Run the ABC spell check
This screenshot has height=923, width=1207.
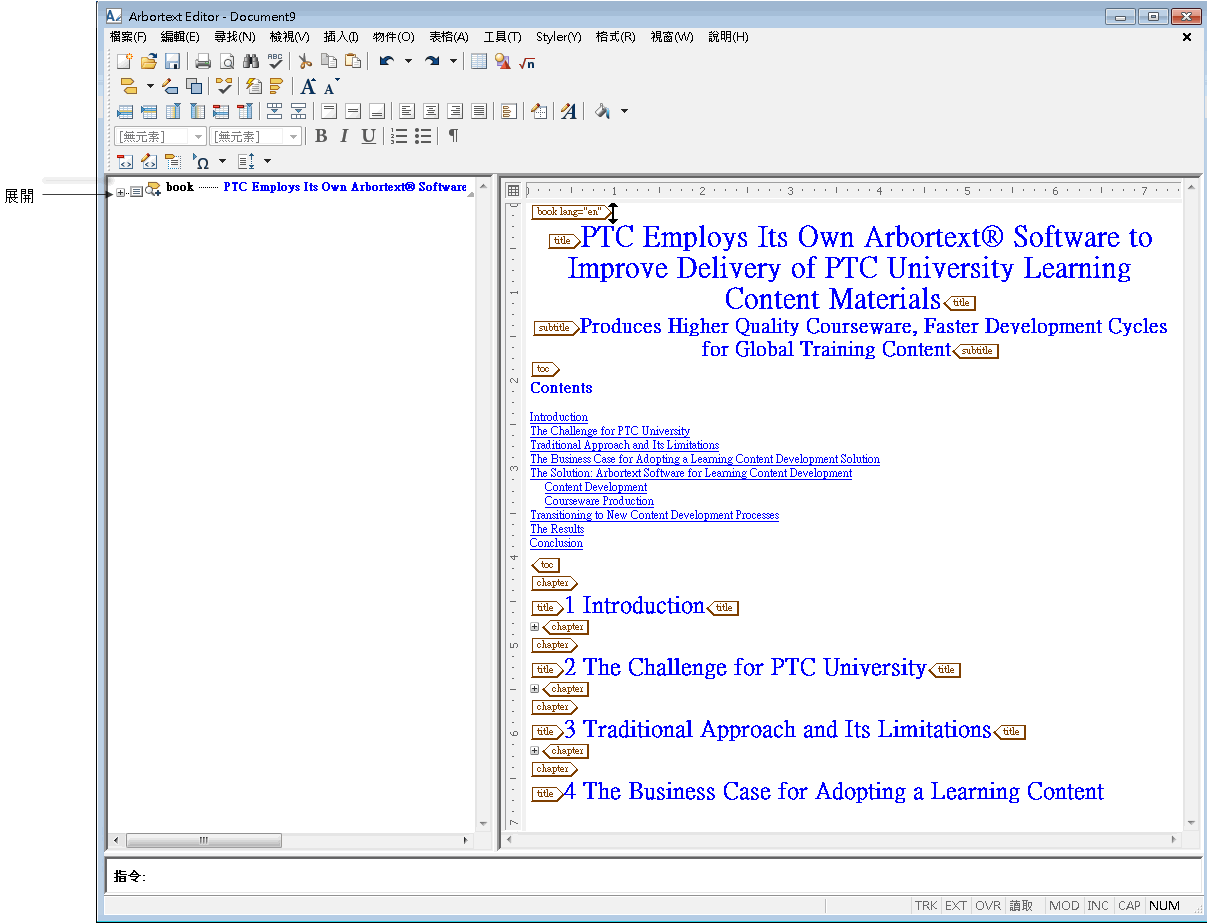(x=274, y=61)
